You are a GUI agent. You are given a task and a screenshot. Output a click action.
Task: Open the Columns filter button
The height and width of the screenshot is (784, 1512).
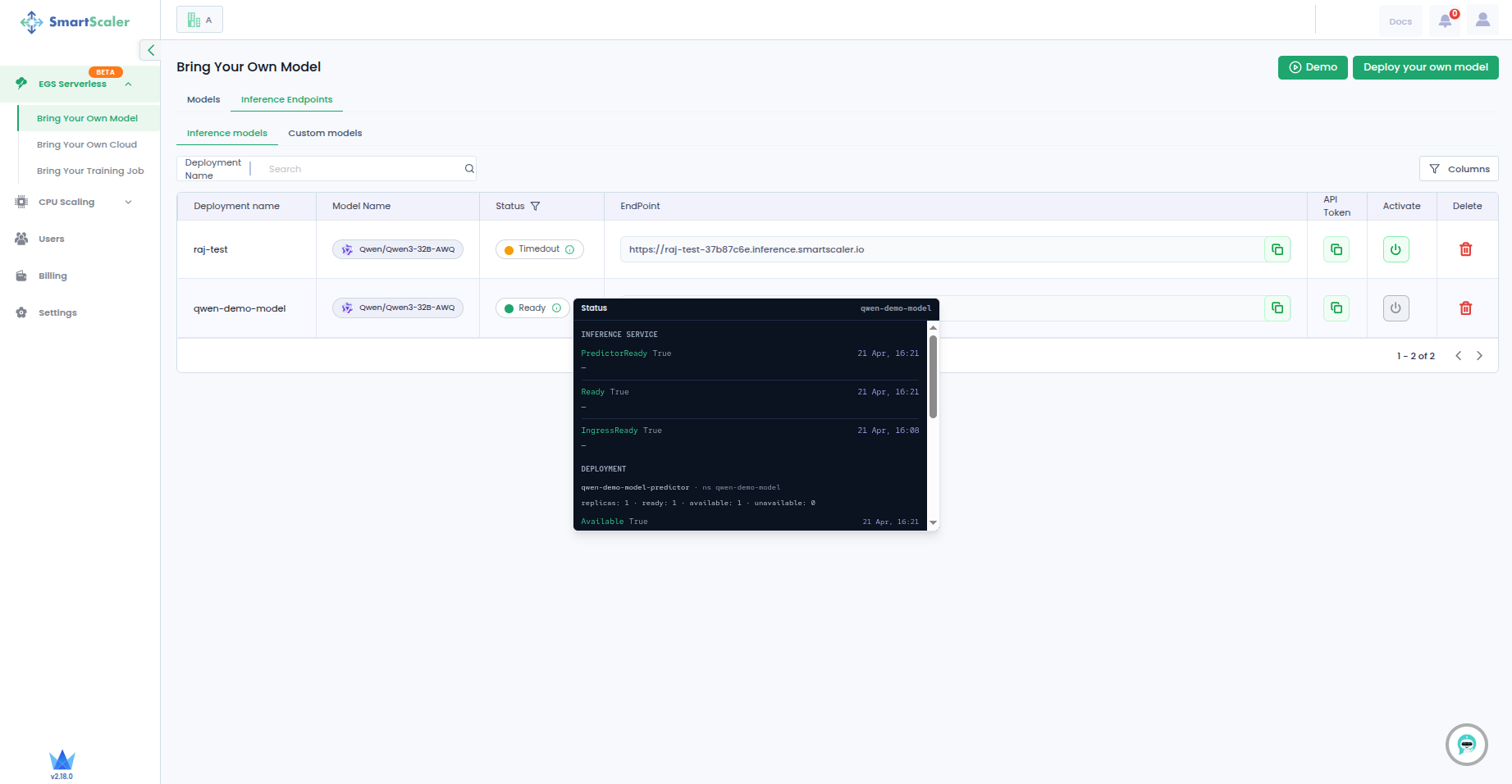pos(1459,169)
